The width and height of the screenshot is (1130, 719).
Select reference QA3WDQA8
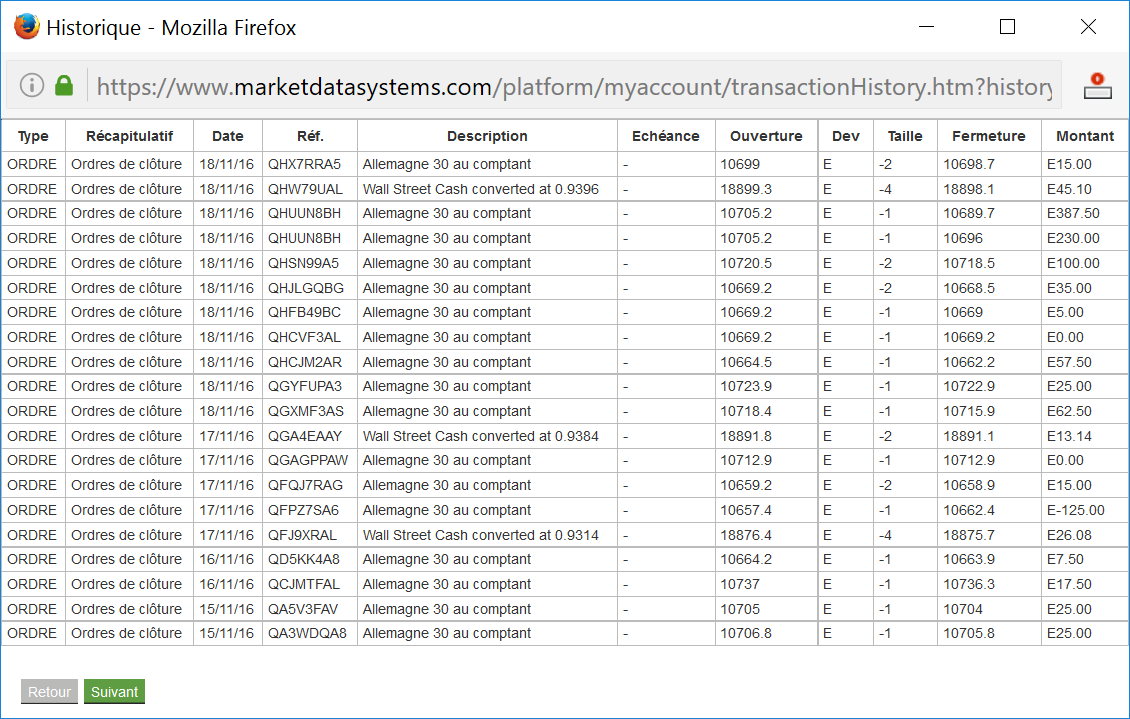[307, 633]
